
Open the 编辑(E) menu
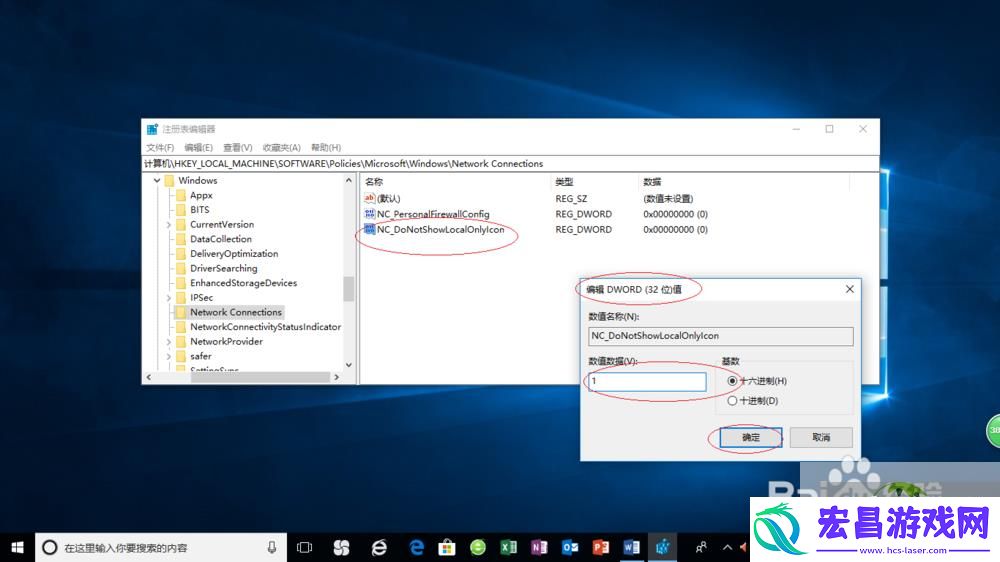198,147
